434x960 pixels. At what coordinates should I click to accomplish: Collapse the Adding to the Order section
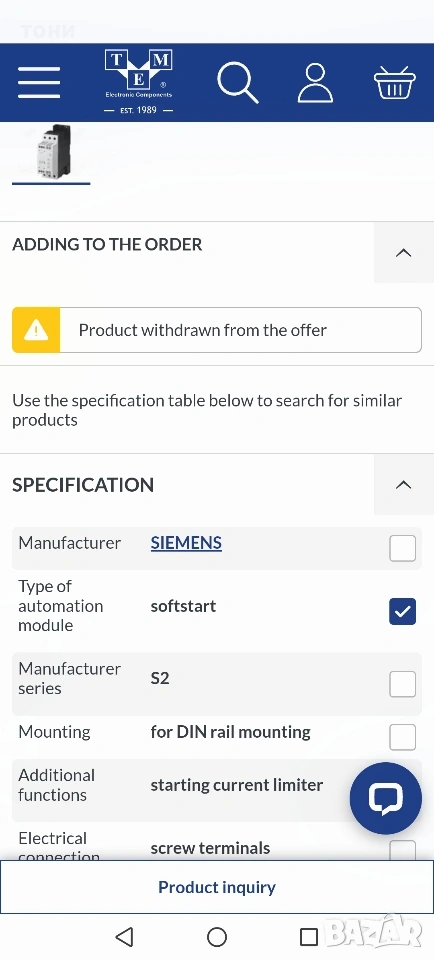403,252
